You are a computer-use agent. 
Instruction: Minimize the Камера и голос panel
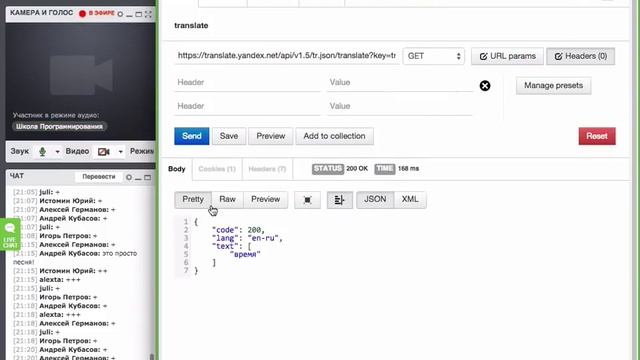point(129,15)
